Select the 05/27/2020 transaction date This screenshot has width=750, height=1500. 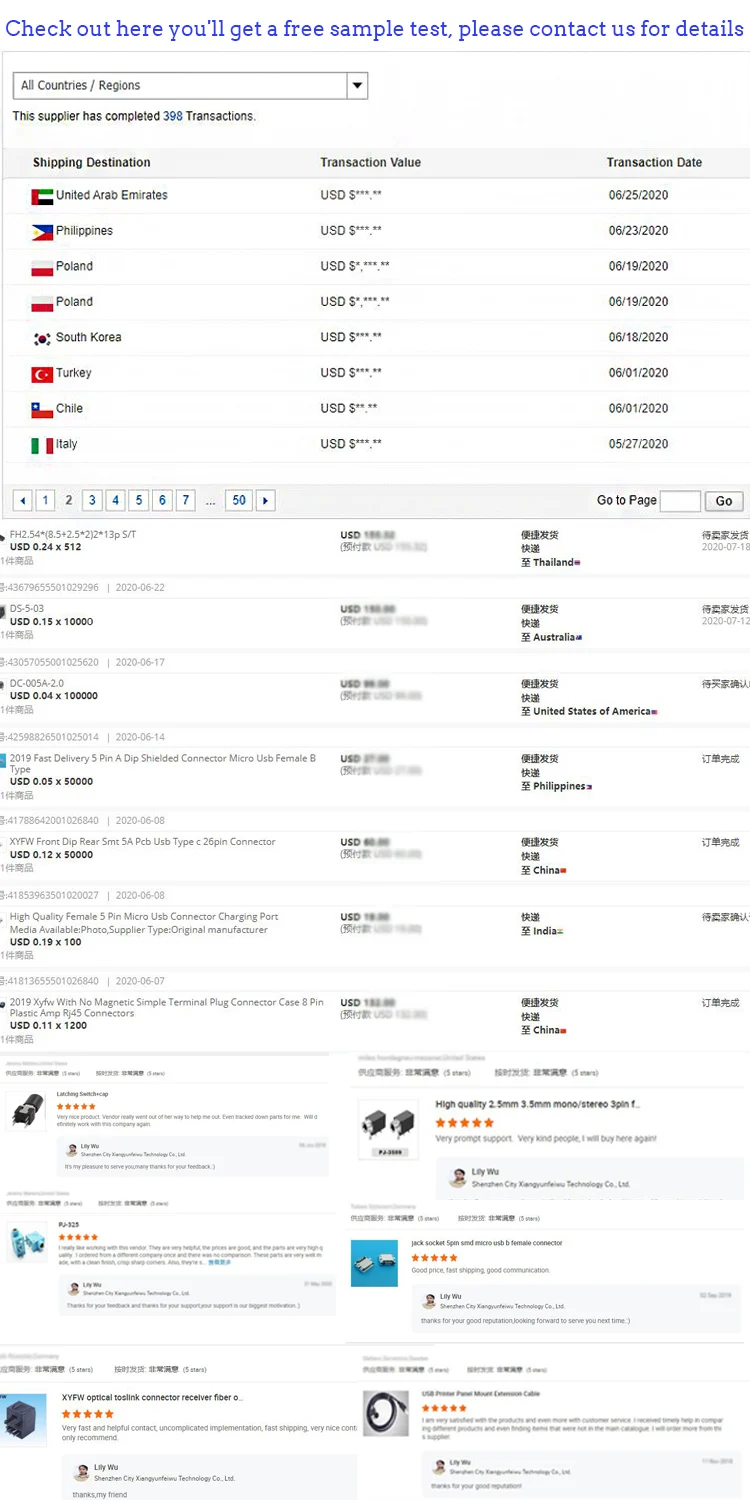[638, 444]
